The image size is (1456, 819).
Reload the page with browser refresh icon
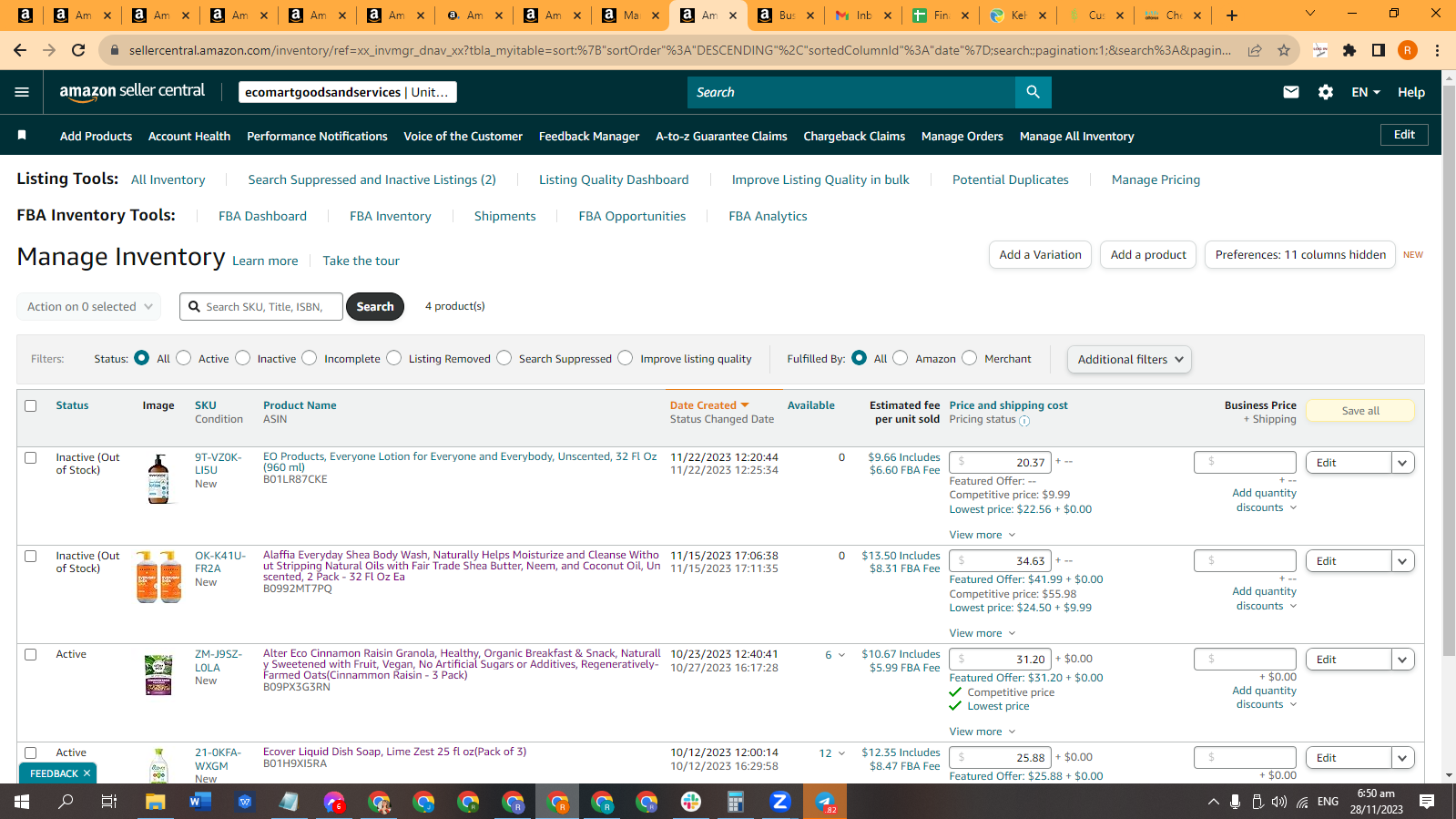[78, 50]
